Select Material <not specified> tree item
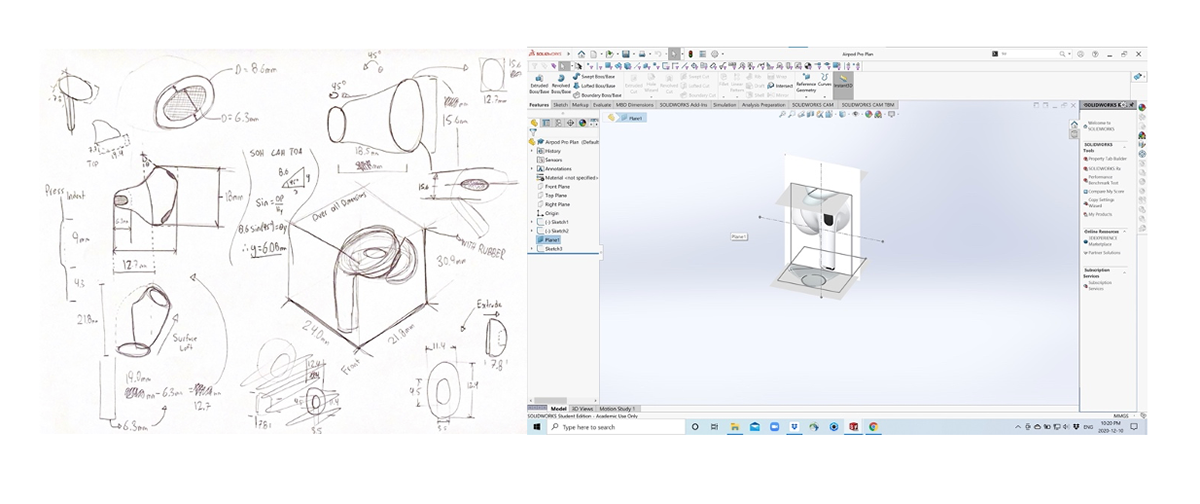 [567, 178]
